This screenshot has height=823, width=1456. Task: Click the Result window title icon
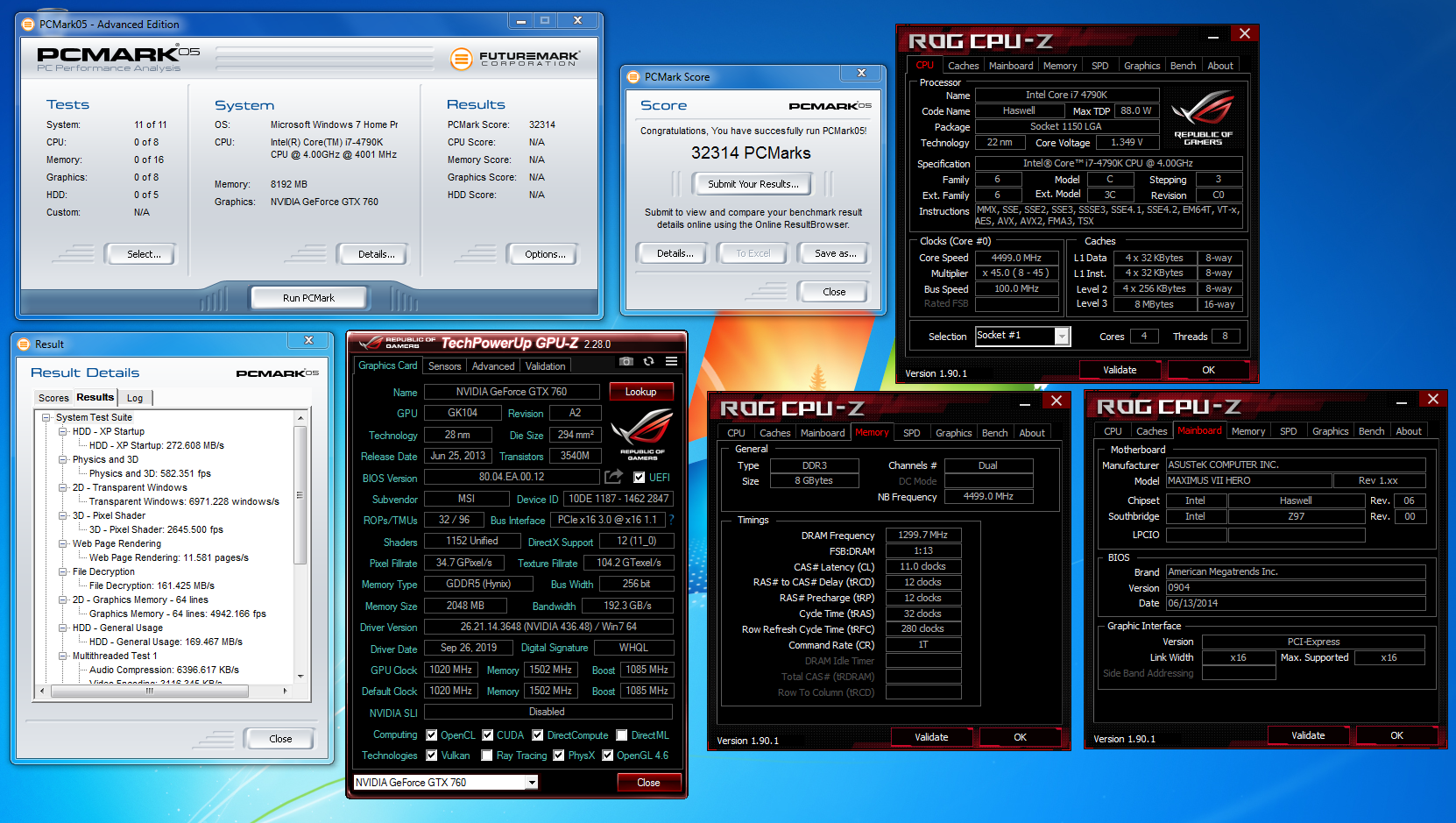tap(24, 344)
